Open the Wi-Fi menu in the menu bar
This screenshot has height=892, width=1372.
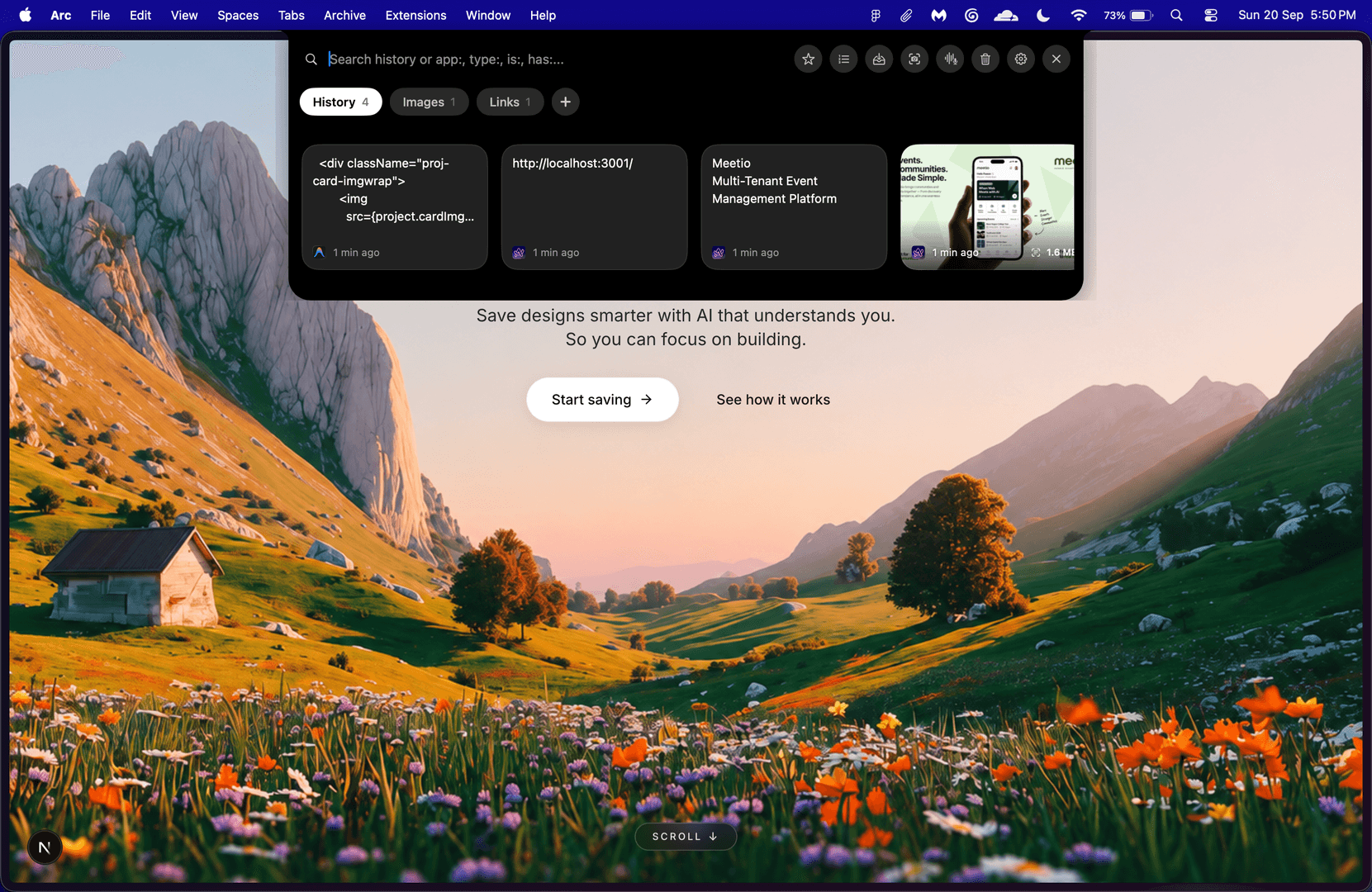(1078, 15)
